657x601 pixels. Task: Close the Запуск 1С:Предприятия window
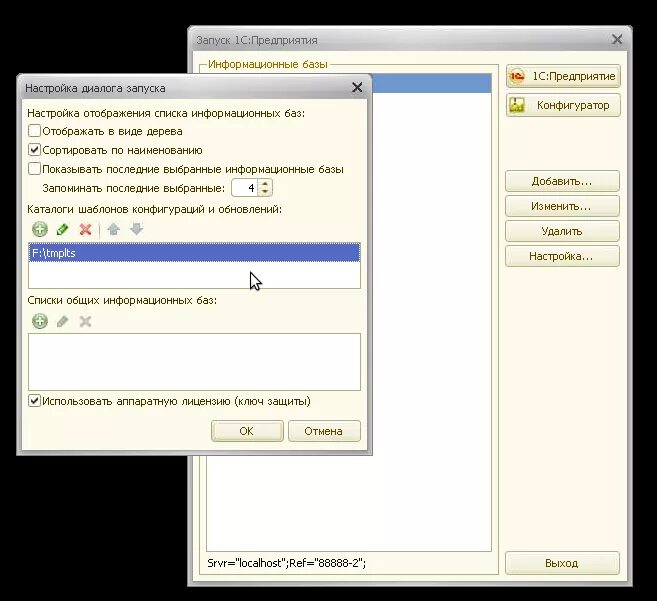pyautogui.click(x=617, y=40)
